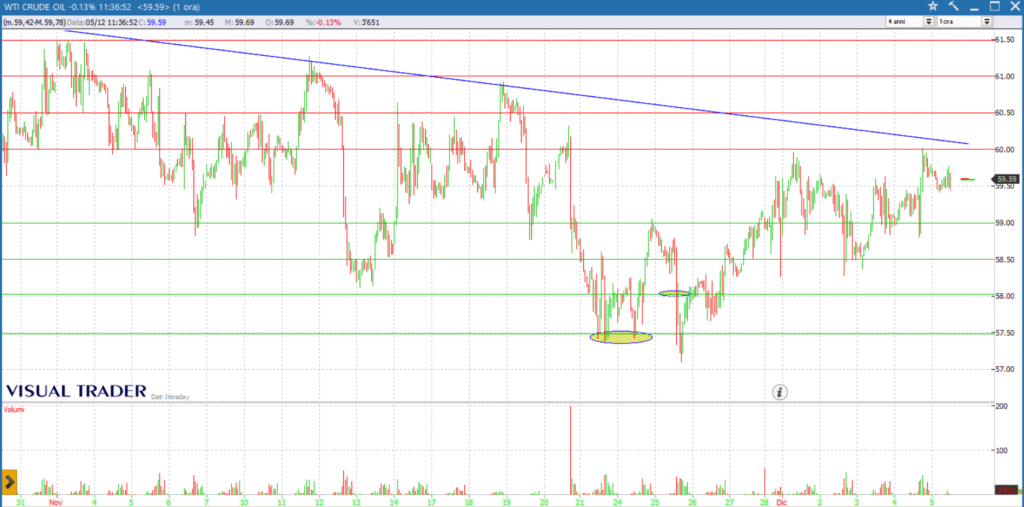Open the hammer tools icon in title bar
Viewport: 1024px width, 507px height.
point(953,6)
